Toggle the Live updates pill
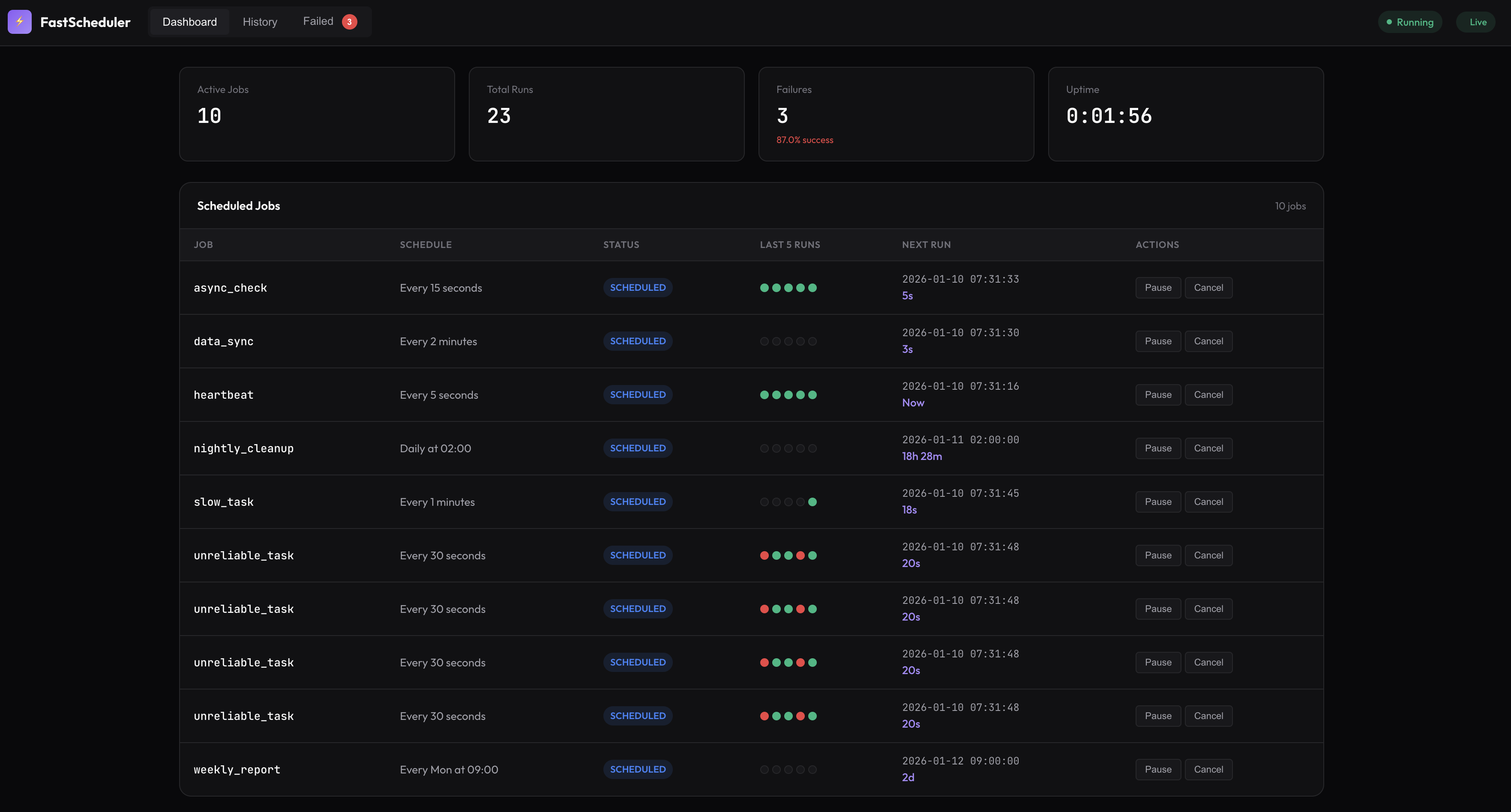1511x812 pixels. click(x=1476, y=22)
